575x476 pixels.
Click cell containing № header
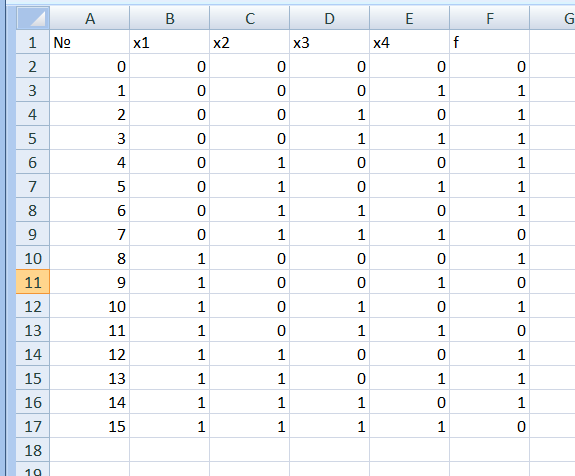pos(90,42)
